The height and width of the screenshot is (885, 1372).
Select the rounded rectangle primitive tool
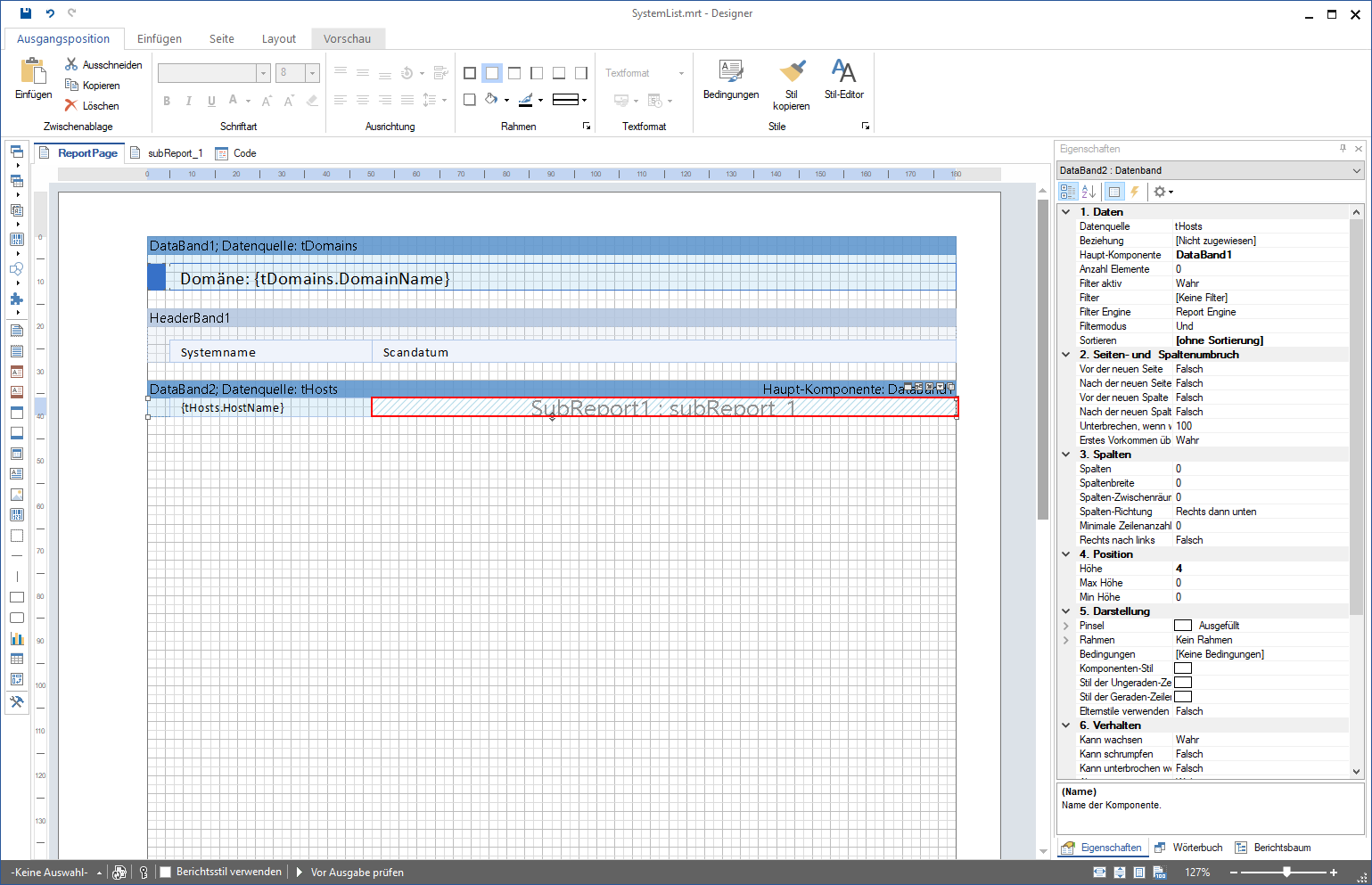[x=17, y=618]
